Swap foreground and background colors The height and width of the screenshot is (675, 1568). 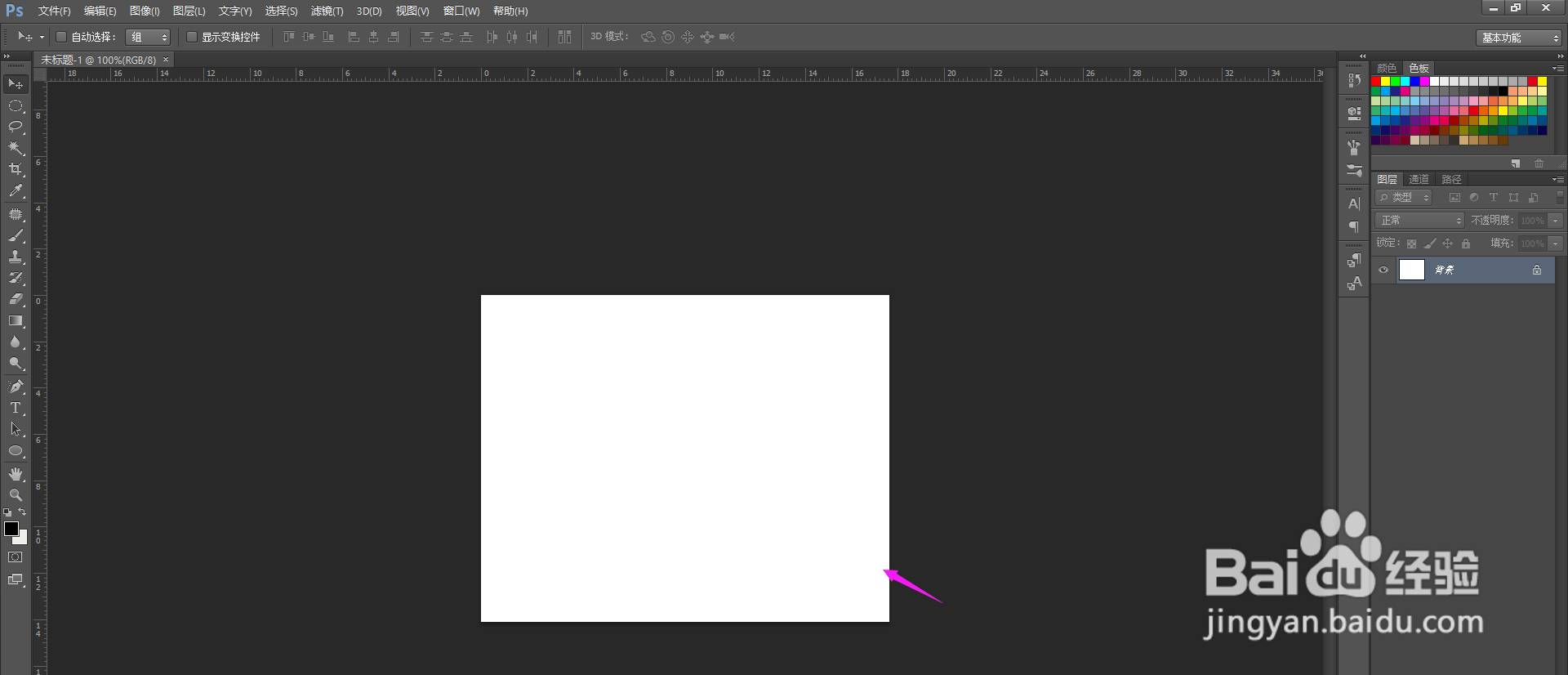[23, 512]
